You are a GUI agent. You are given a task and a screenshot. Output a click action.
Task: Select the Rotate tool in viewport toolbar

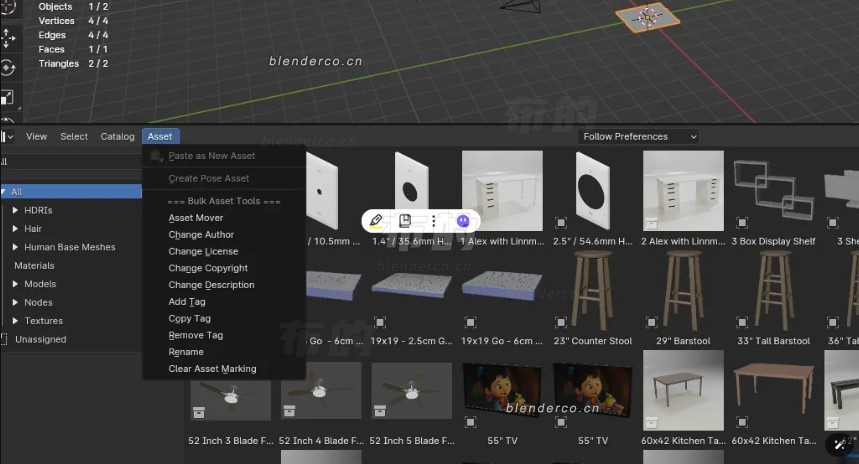click(8, 68)
